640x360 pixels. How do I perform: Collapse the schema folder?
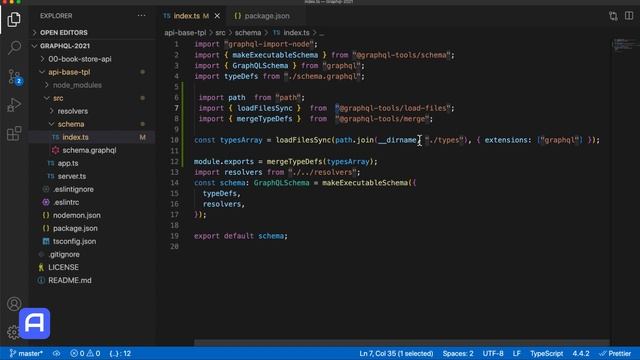tap(71, 124)
